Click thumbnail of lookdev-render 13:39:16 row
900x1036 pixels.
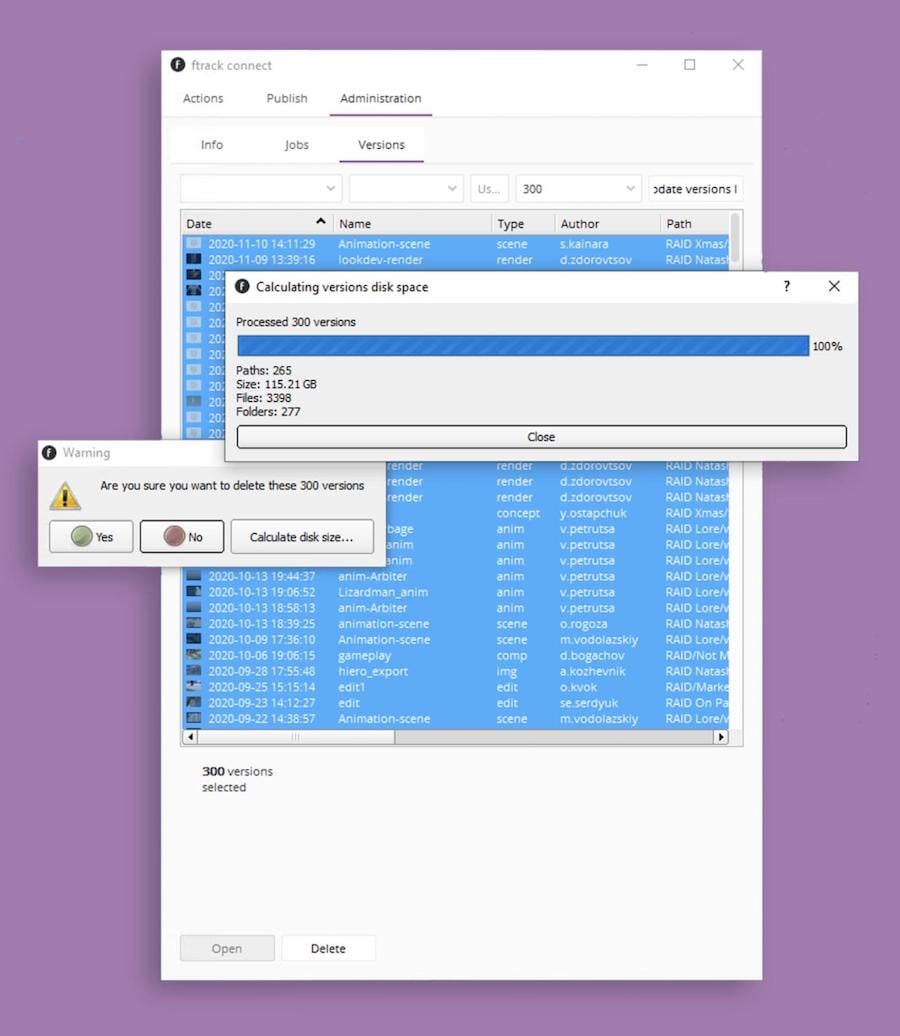tap(194, 259)
